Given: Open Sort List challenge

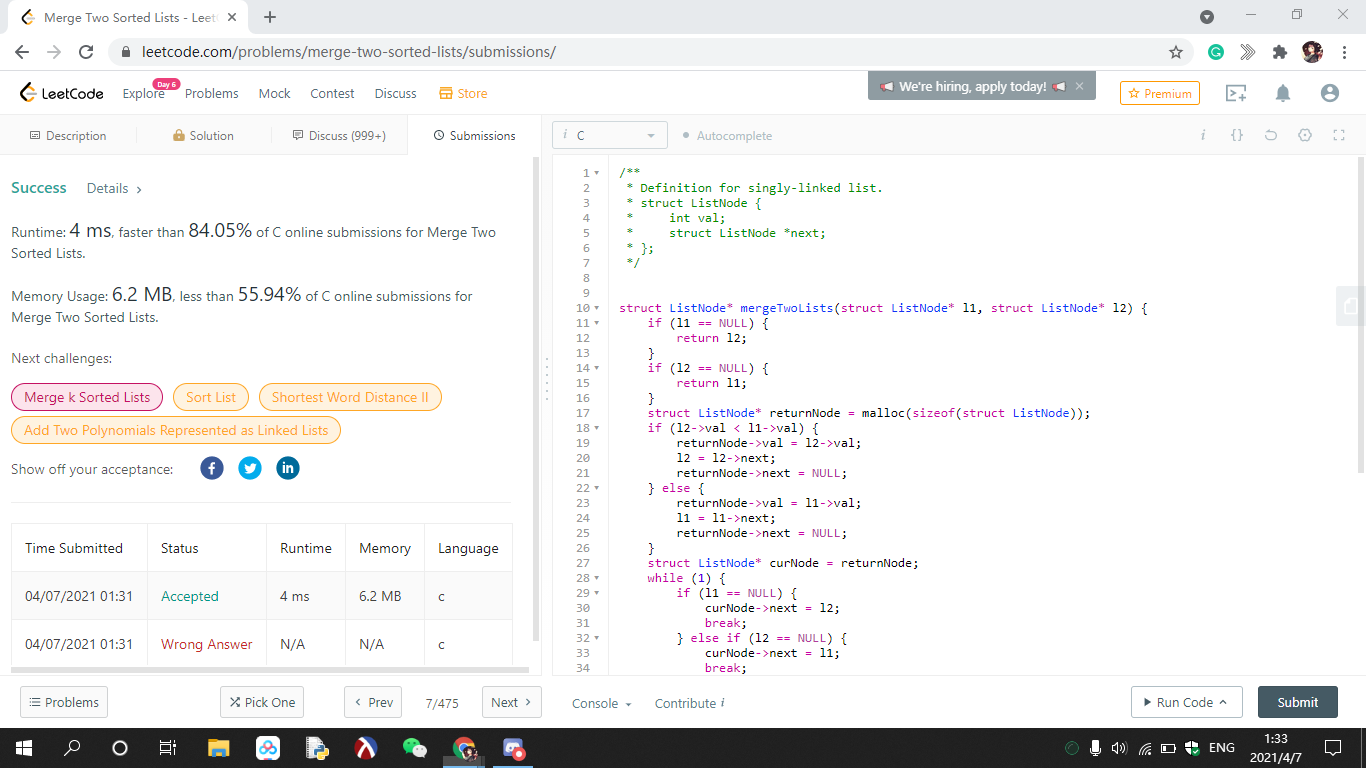Looking at the screenshot, I should 211,397.
